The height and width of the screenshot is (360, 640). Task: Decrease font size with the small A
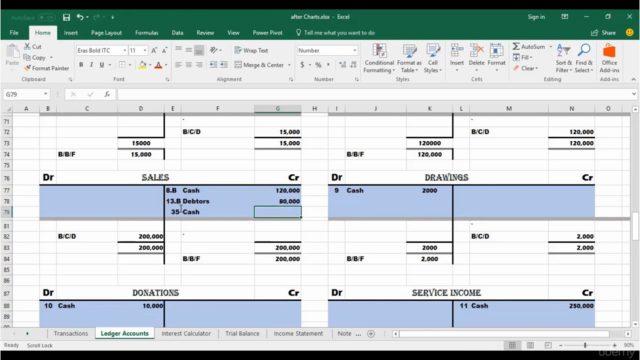(164, 51)
